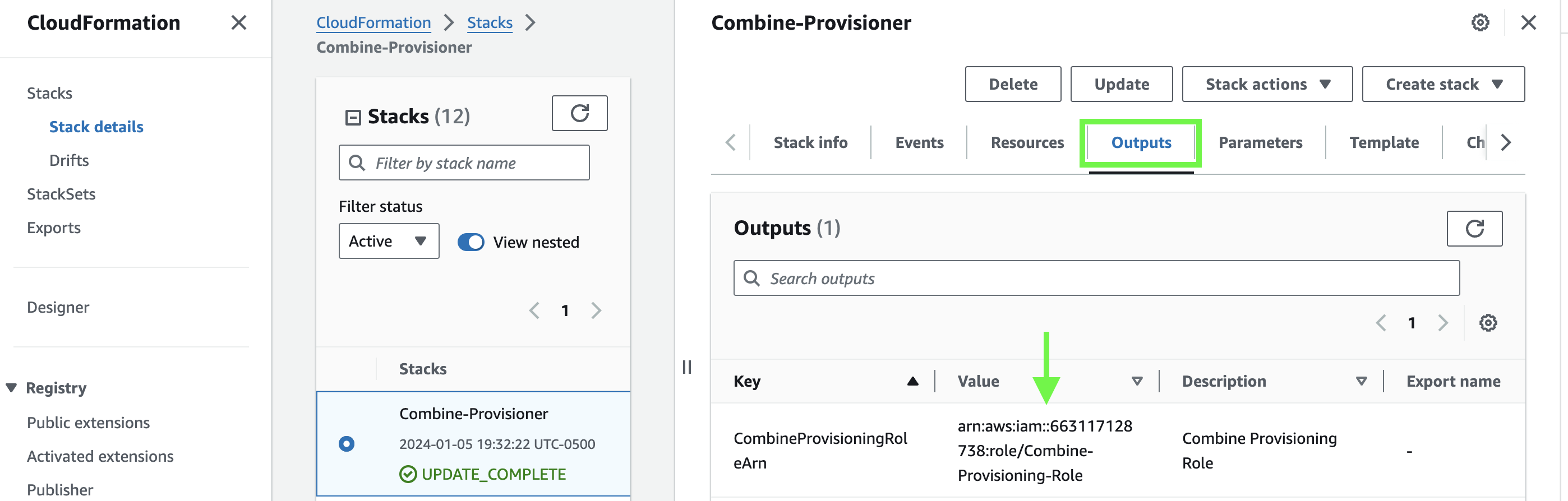This screenshot has width=1568, height=501.
Task: Open Activated extensions in Registry
Action: (x=100, y=456)
